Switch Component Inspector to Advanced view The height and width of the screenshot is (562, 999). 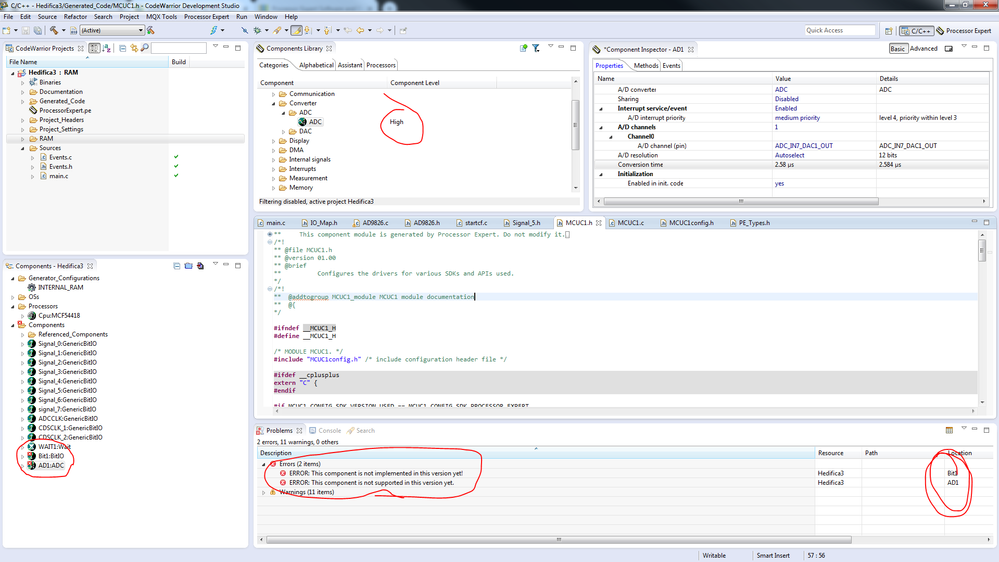pyautogui.click(x=923, y=48)
